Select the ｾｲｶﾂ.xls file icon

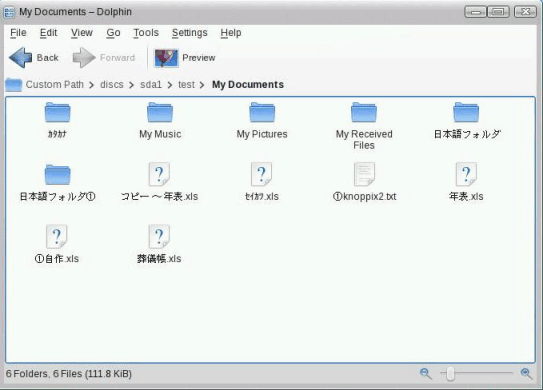[262, 174]
